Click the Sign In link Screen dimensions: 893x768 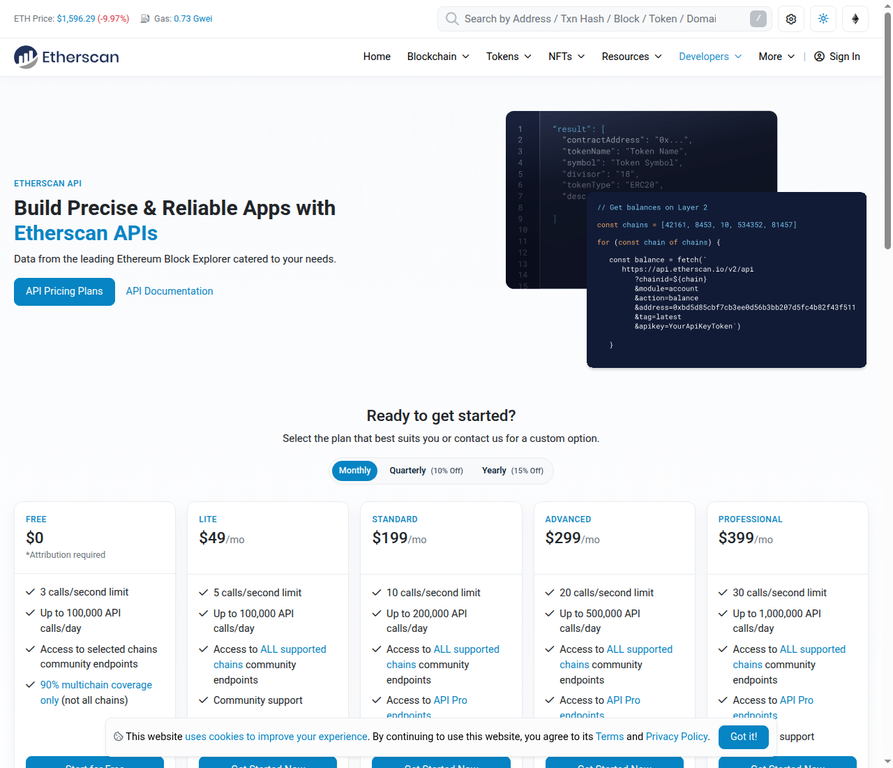pyautogui.click(x=837, y=56)
